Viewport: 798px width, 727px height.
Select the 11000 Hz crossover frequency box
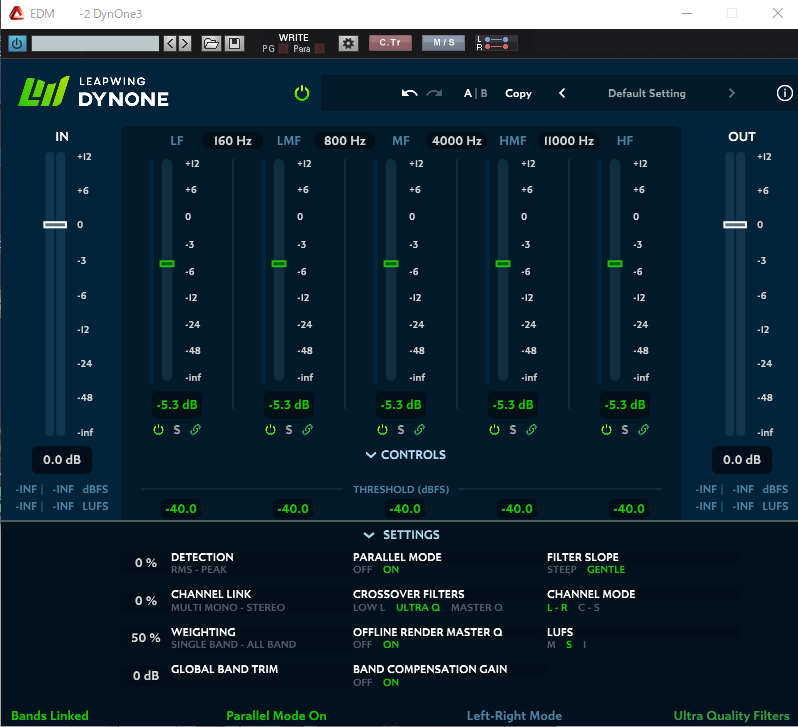click(568, 141)
